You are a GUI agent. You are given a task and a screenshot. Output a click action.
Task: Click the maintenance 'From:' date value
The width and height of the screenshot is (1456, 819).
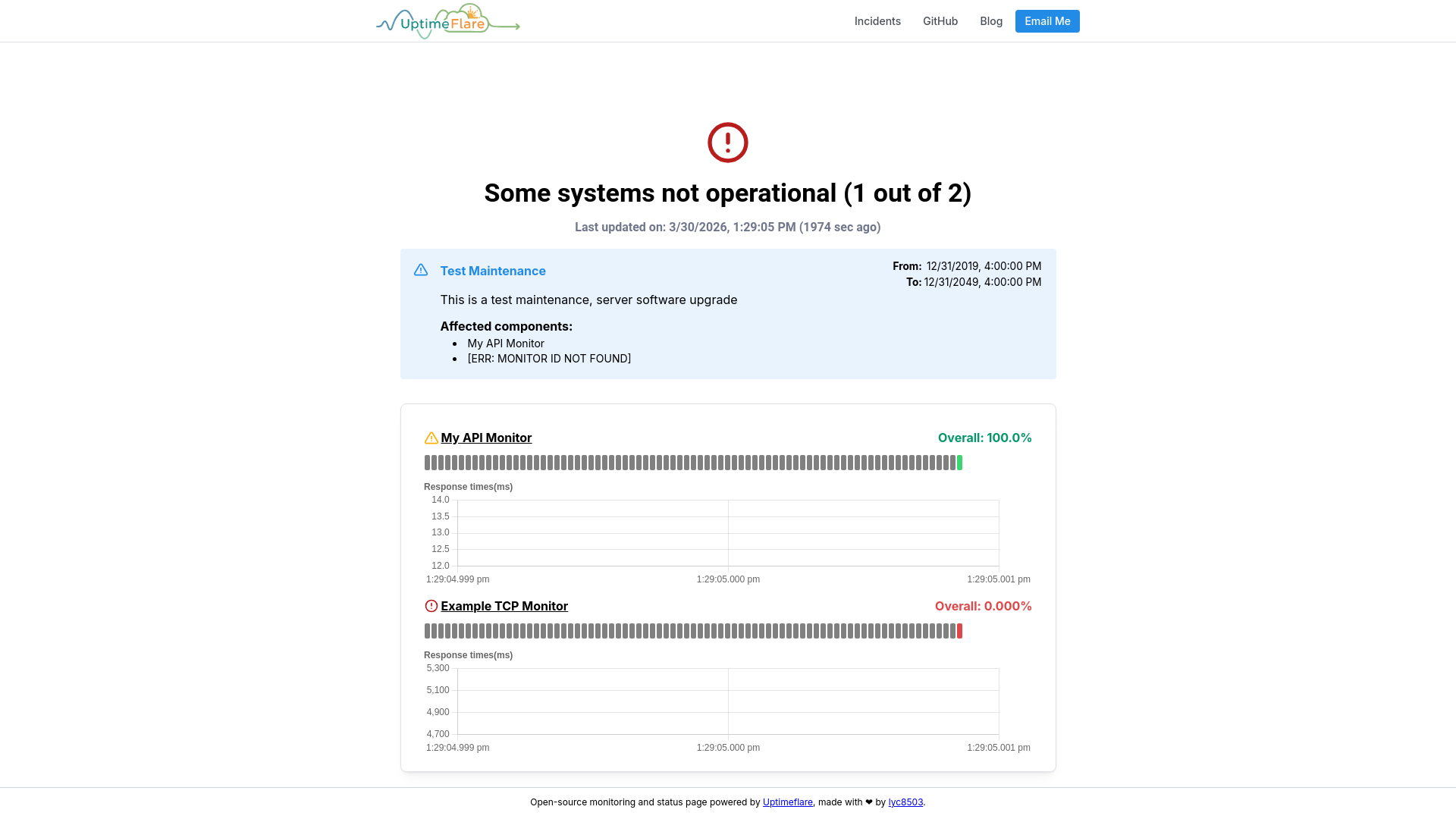pos(984,266)
